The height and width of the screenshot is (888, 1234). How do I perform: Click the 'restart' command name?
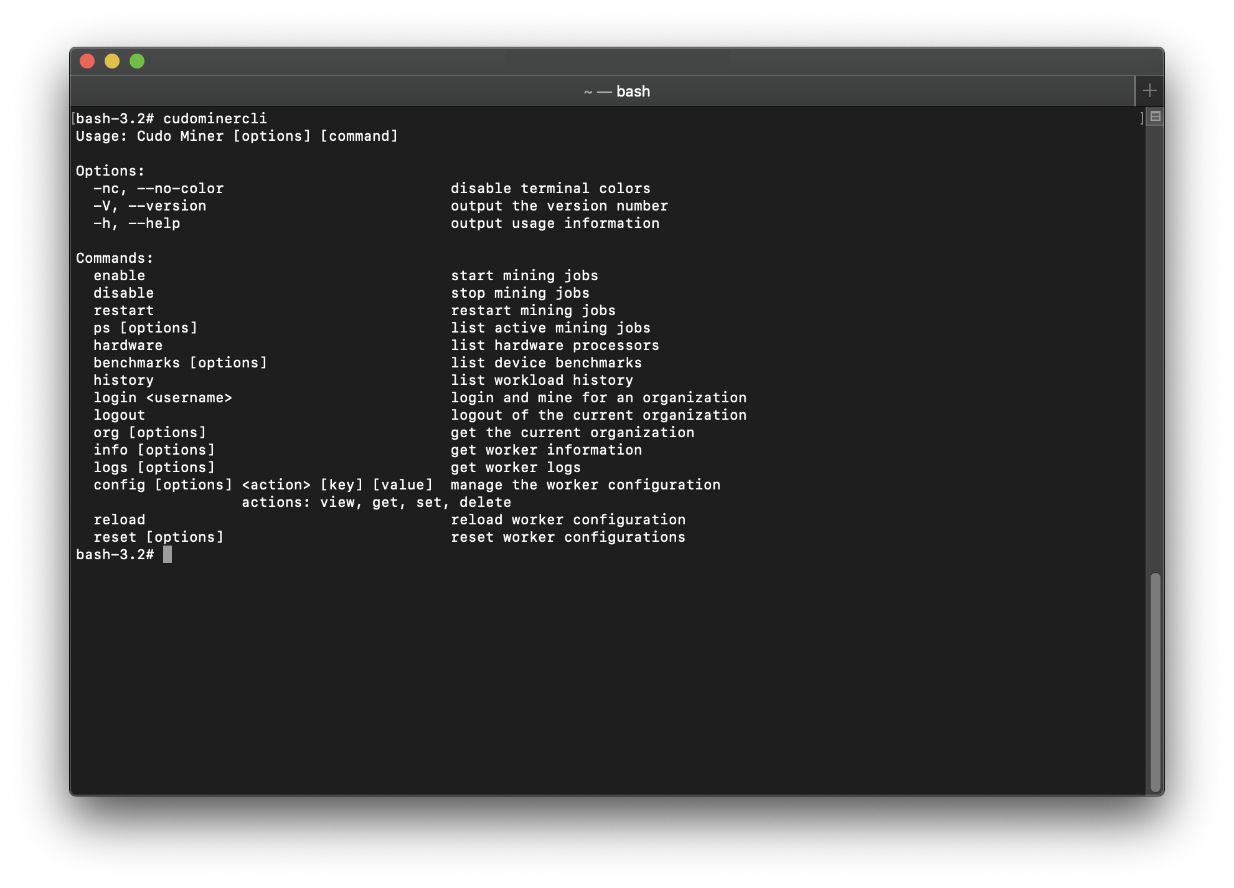124,310
